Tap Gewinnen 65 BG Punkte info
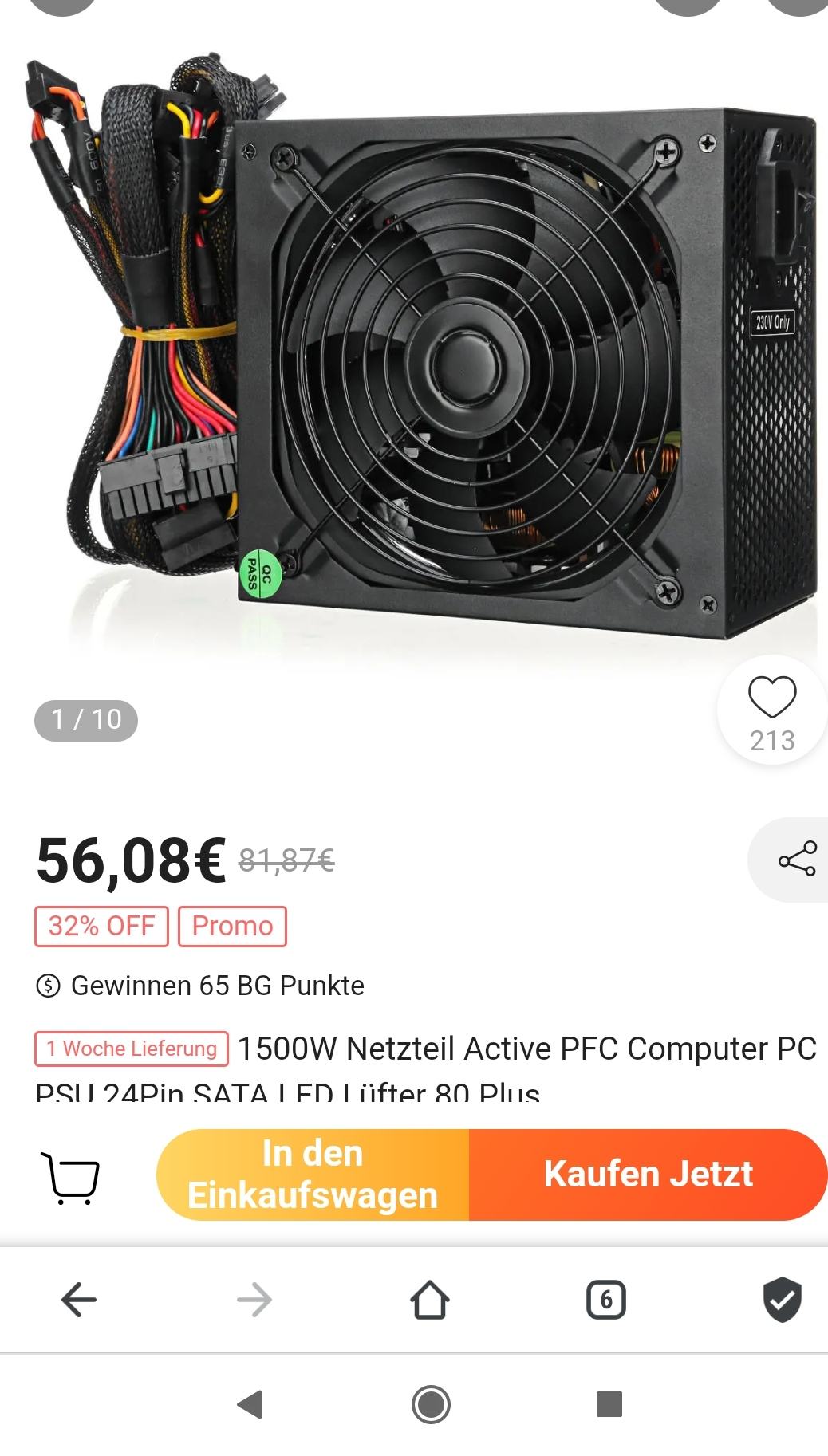This screenshot has height=1456, width=828. tap(200, 986)
